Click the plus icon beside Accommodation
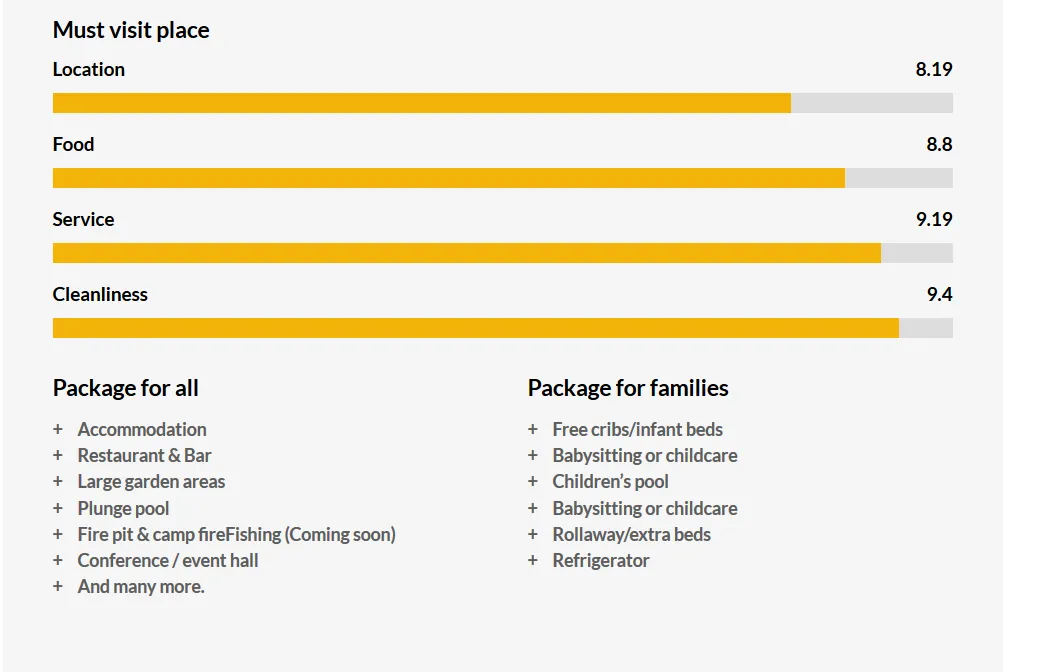The height and width of the screenshot is (672, 1058). [58, 430]
